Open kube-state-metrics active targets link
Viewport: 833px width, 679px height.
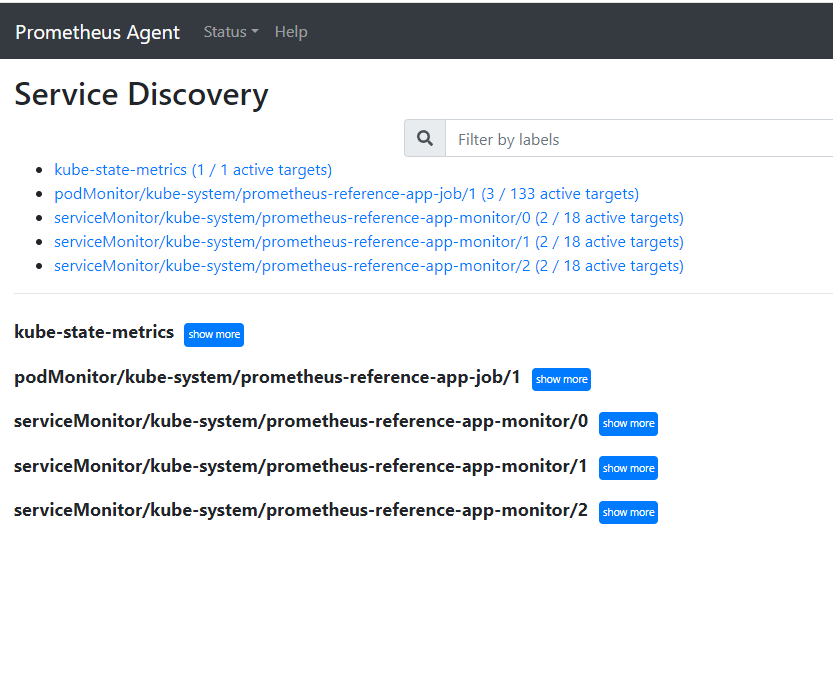193,170
